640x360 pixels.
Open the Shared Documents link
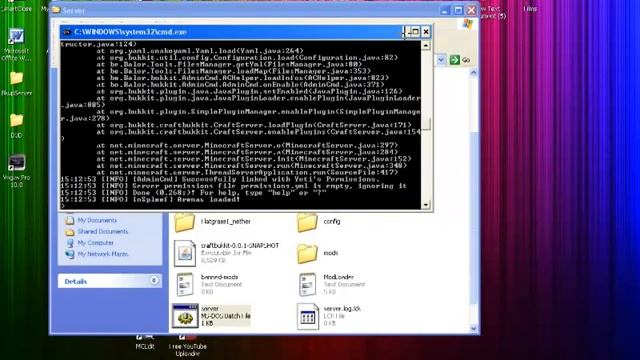102,231
